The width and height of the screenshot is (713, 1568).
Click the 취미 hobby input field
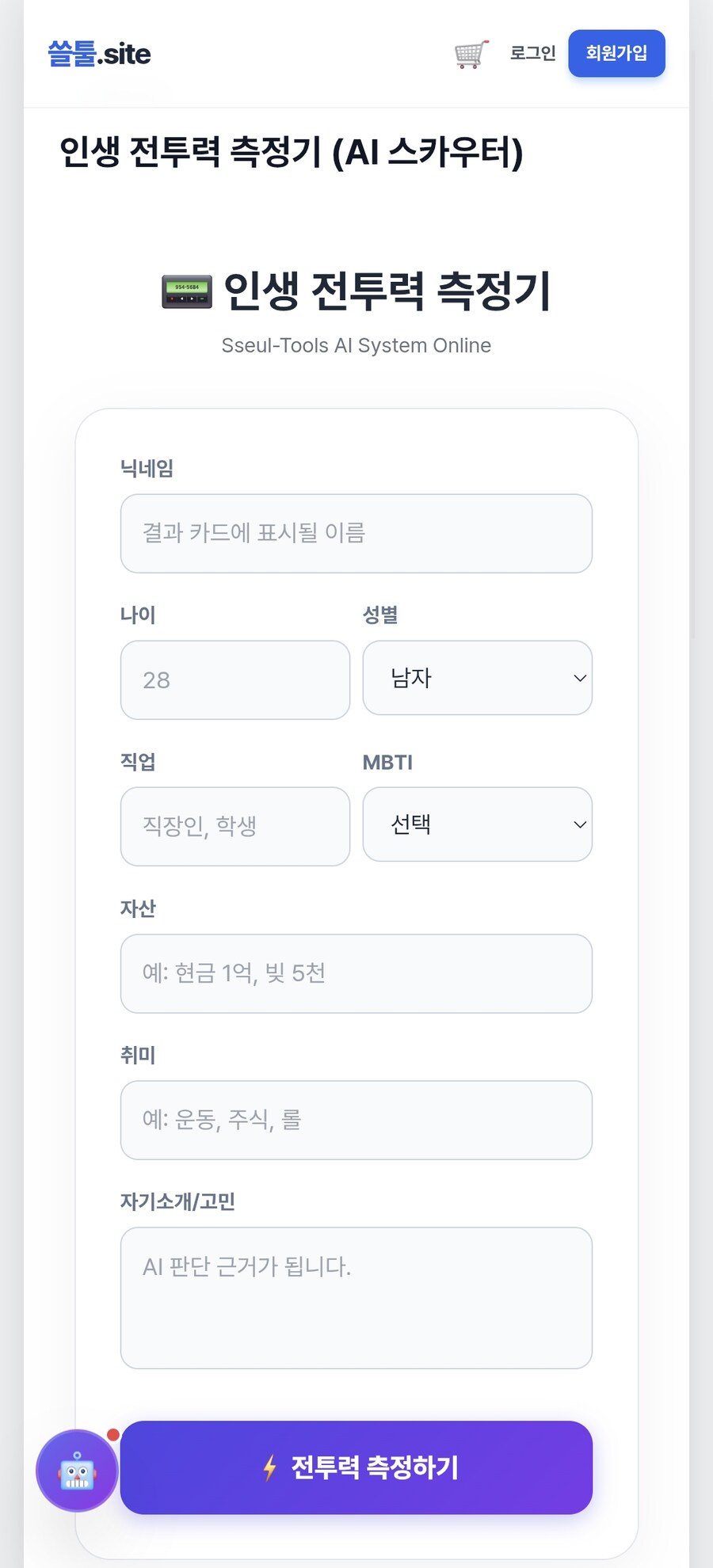(355, 1121)
